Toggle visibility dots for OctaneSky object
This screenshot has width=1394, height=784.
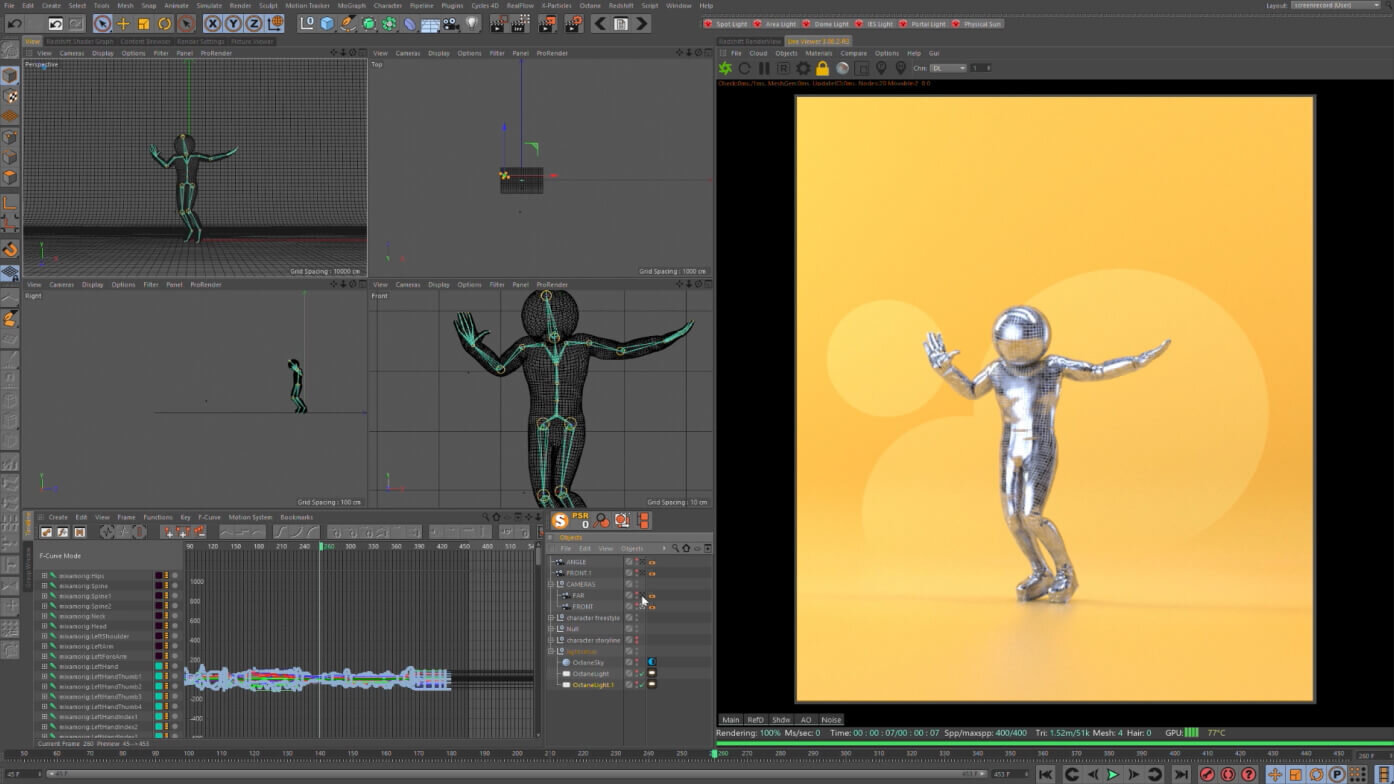[636, 662]
